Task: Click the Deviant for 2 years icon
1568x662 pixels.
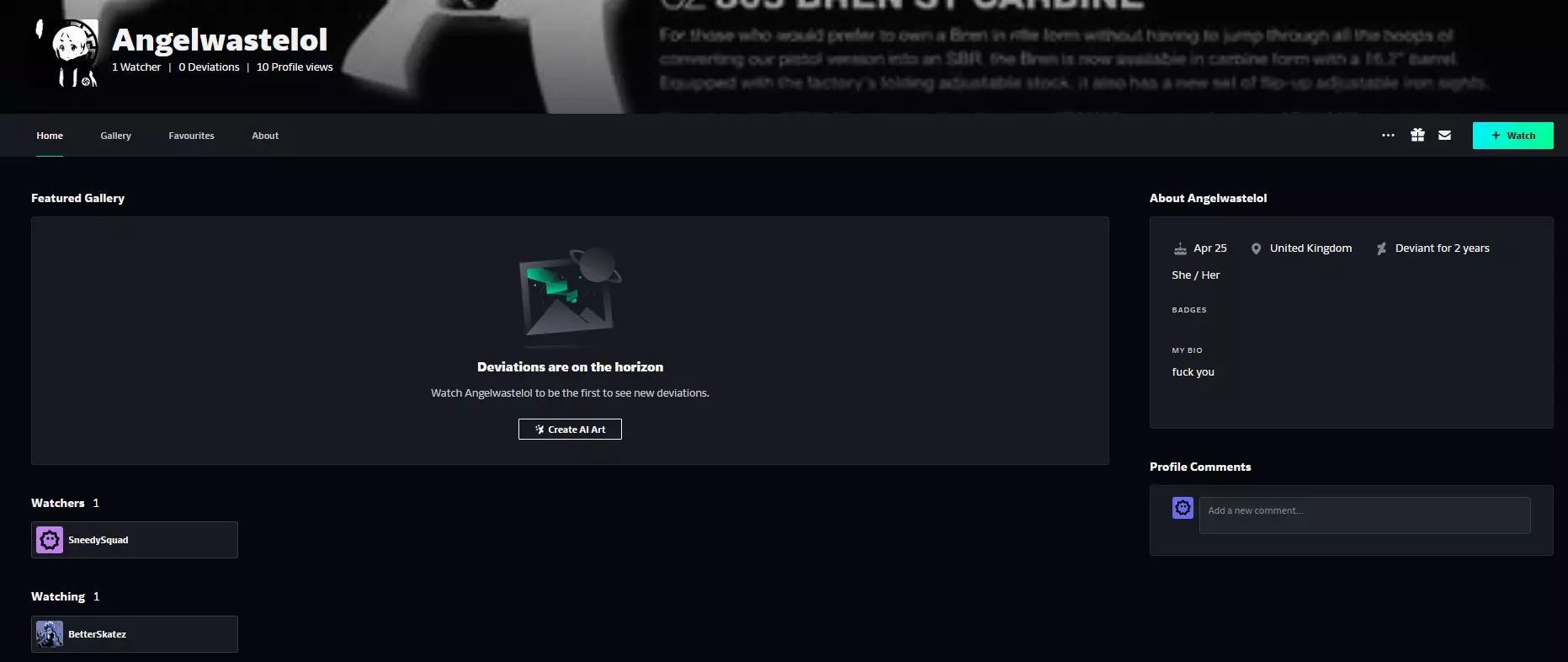Action: (x=1381, y=248)
